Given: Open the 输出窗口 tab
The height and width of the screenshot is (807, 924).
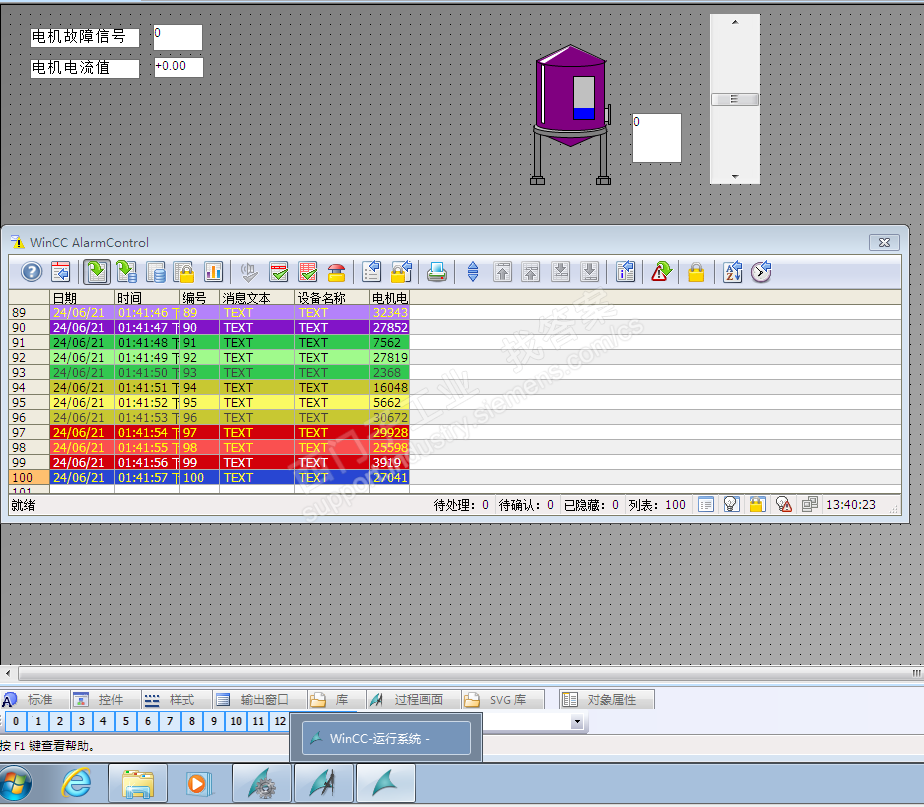Looking at the screenshot, I should point(259,700).
